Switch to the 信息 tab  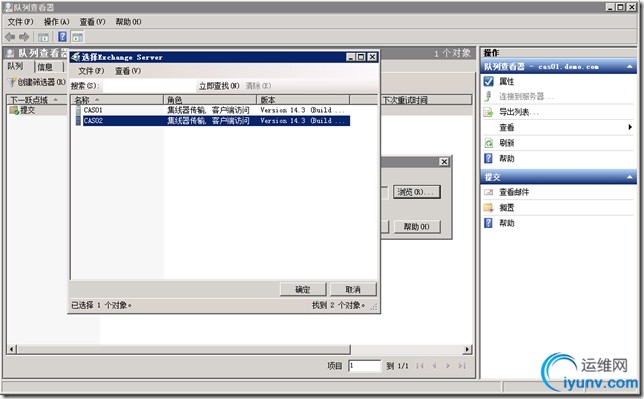45,67
